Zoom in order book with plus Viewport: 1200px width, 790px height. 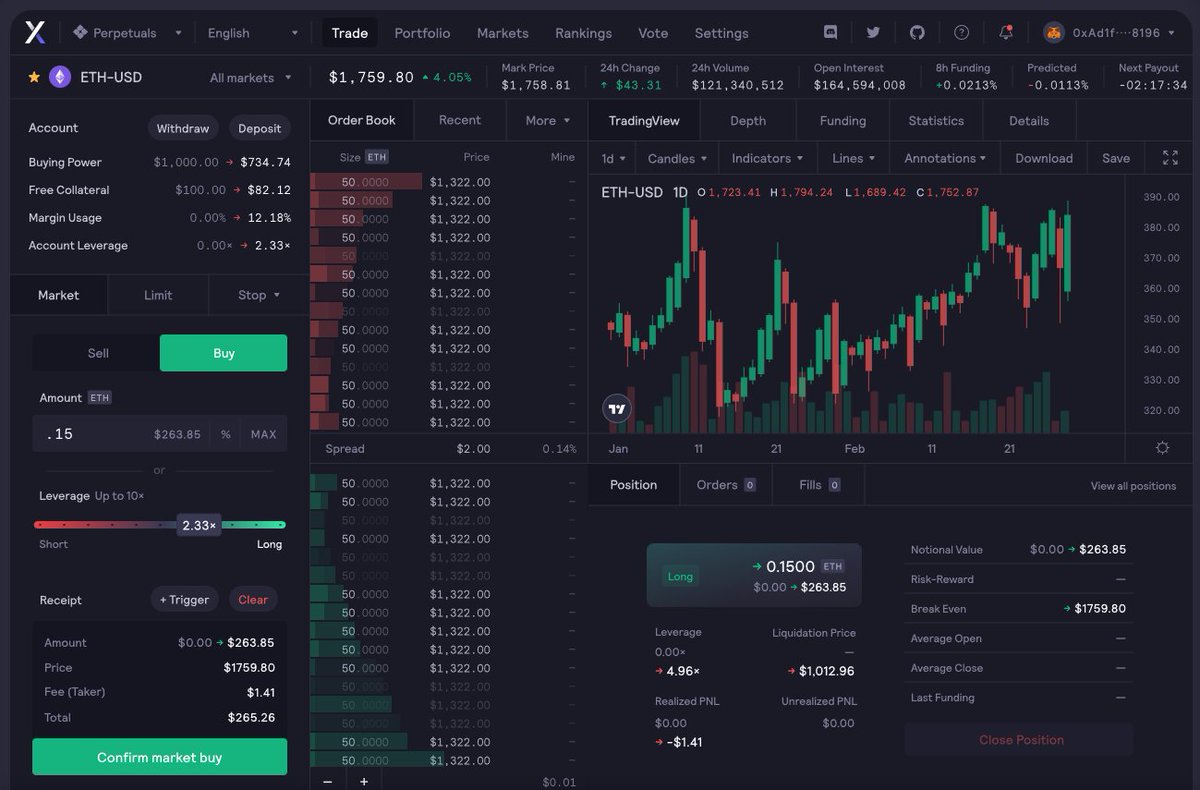click(x=364, y=781)
